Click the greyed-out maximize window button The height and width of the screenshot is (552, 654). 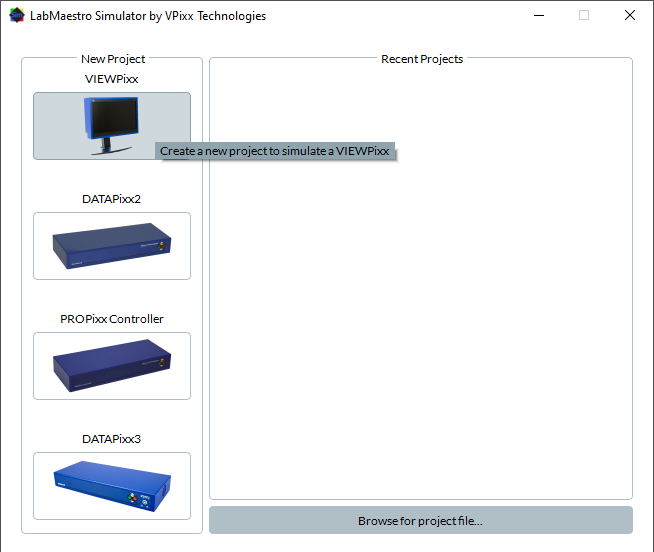pyautogui.click(x=584, y=16)
